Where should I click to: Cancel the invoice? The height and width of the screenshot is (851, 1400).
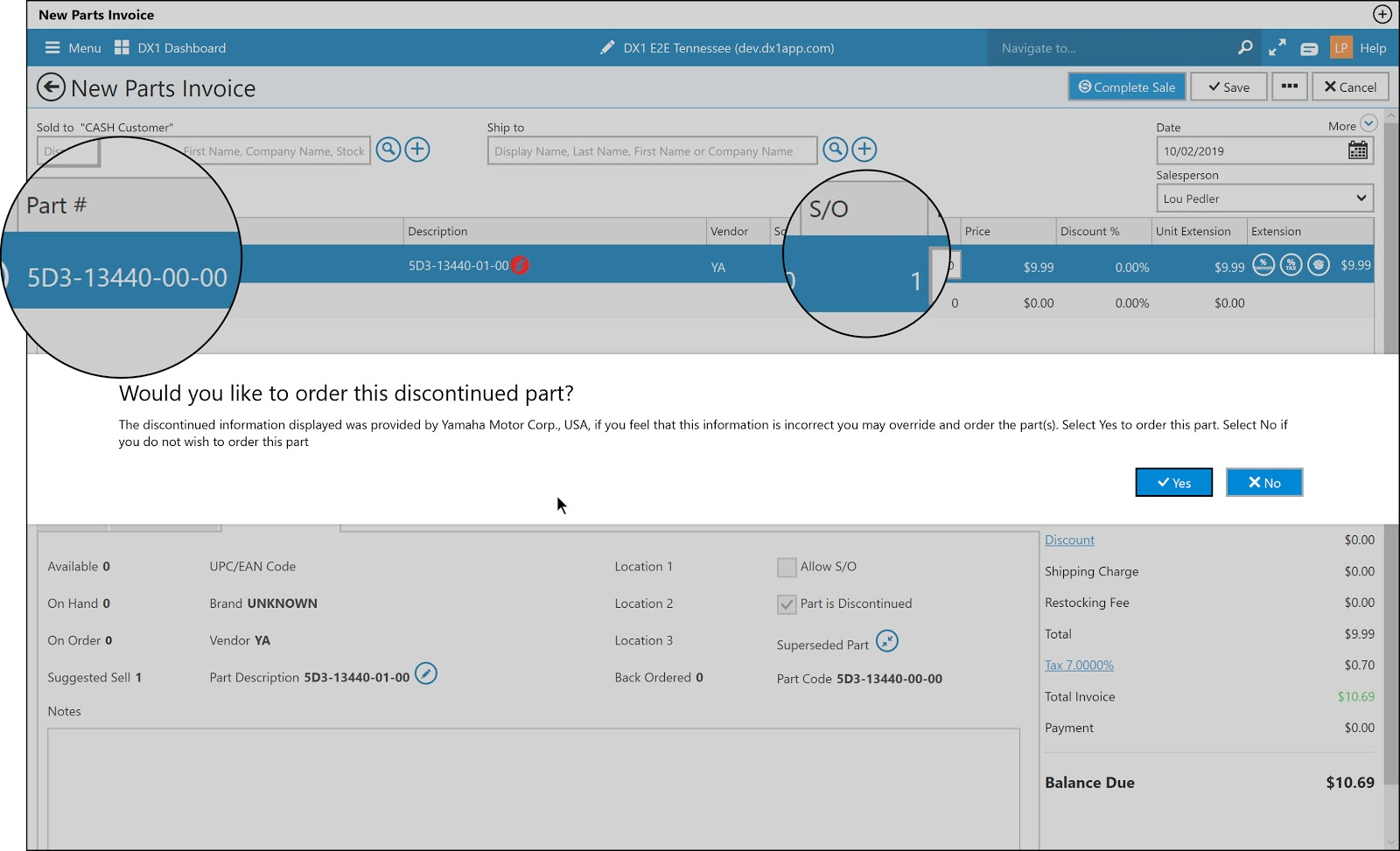point(1350,87)
